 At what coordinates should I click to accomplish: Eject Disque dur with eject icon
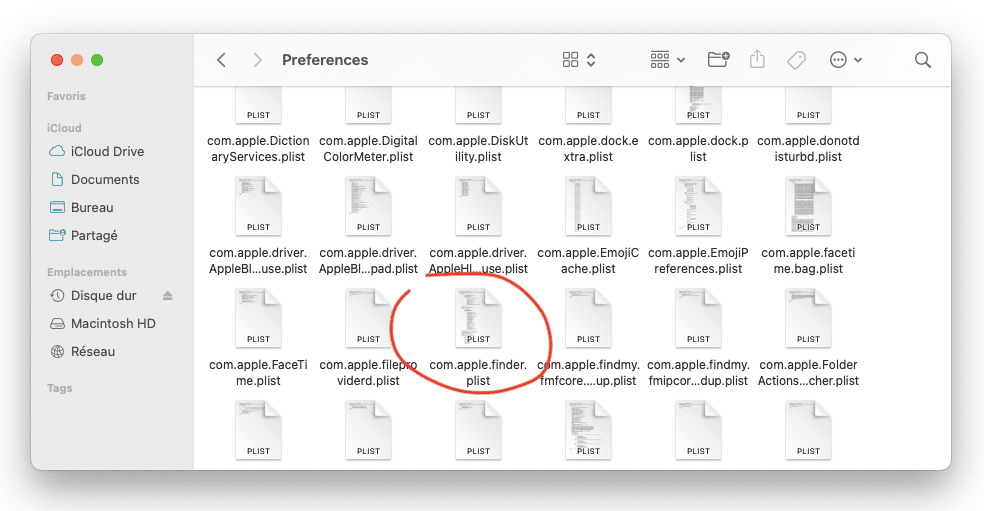point(168,296)
